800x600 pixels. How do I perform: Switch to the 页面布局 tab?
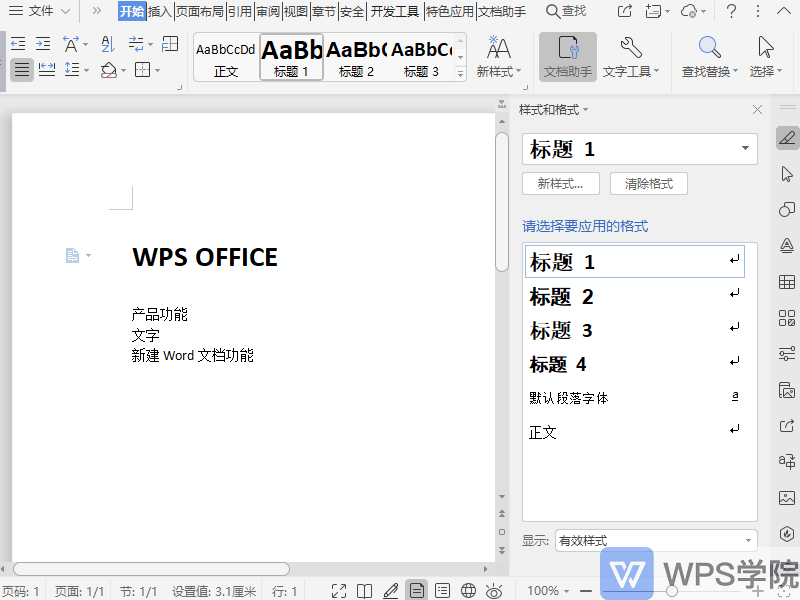tap(199, 11)
